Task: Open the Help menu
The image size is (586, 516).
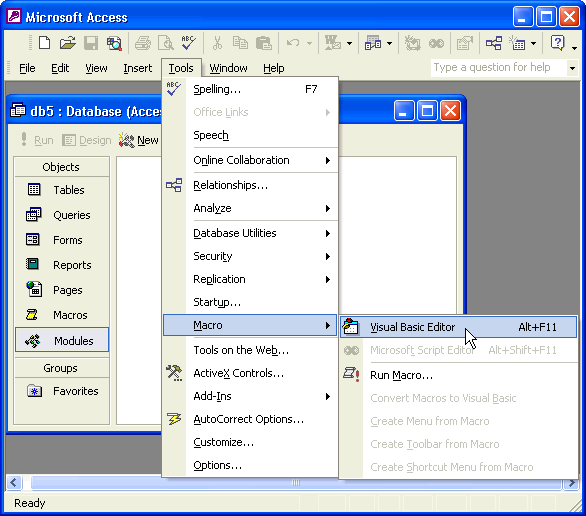Action: tap(274, 68)
